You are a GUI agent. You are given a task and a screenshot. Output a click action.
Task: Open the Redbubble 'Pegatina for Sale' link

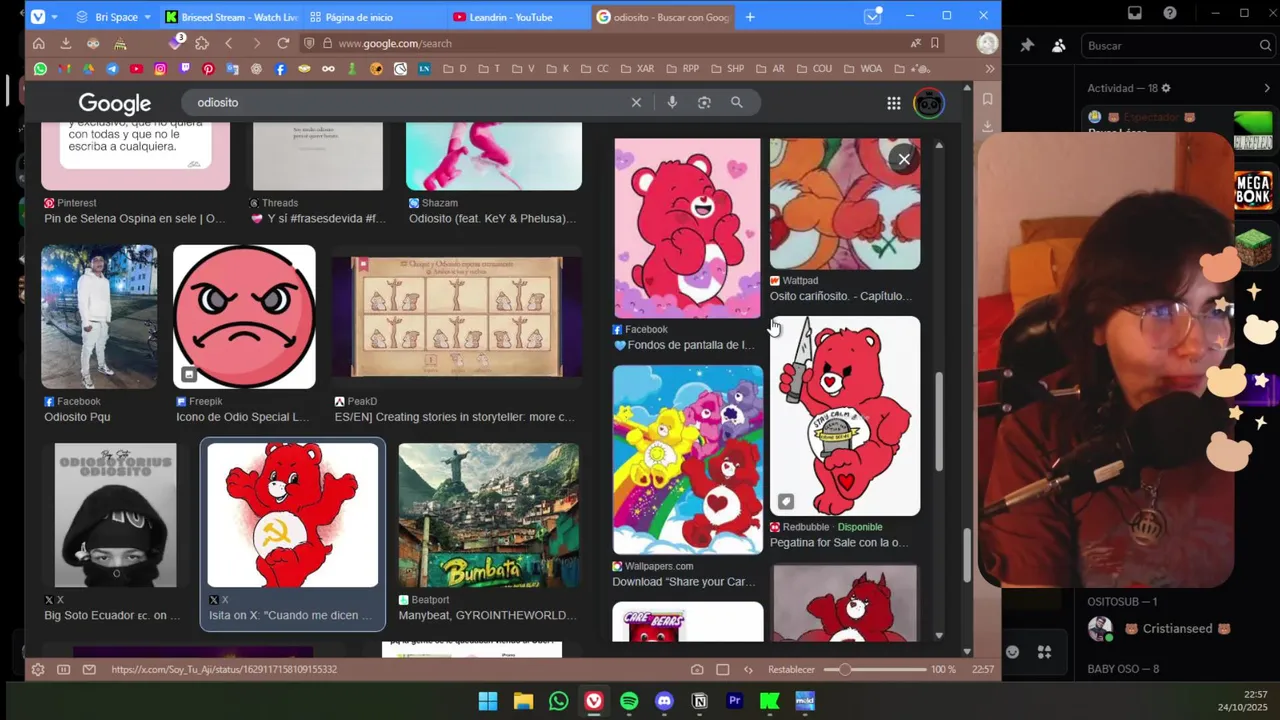[x=840, y=543]
